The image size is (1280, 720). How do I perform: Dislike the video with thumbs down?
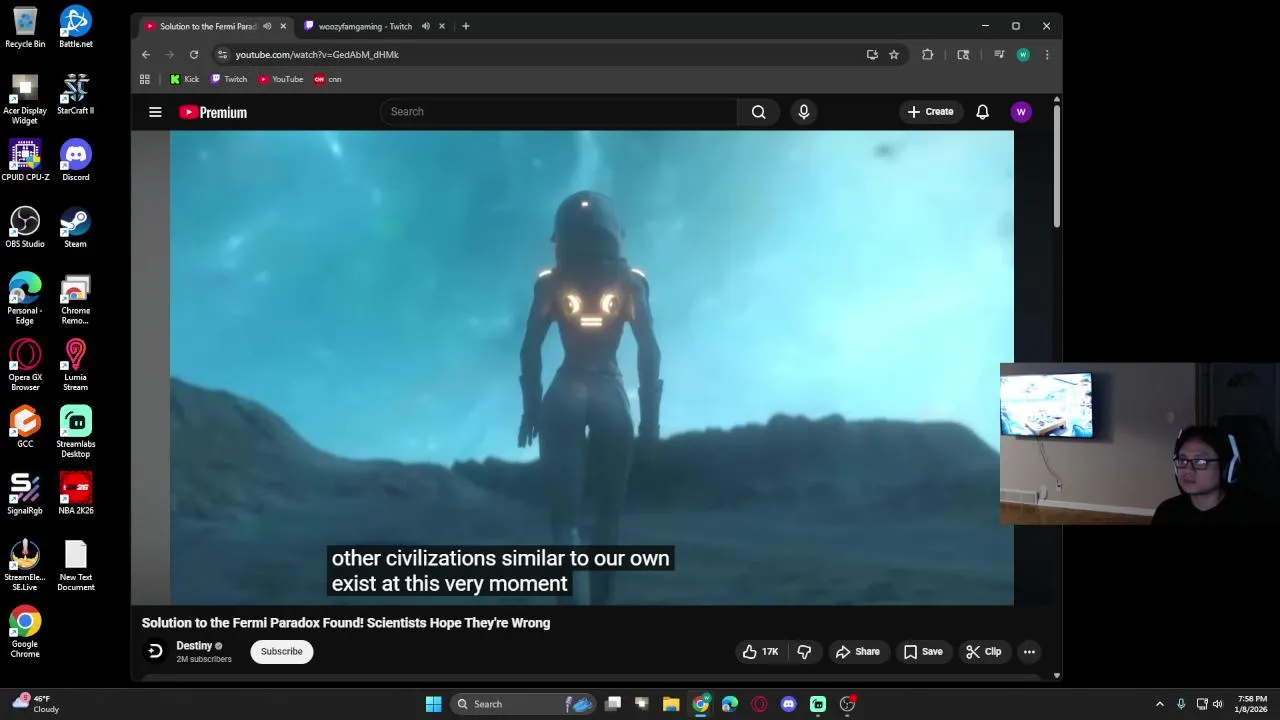[x=804, y=652]
